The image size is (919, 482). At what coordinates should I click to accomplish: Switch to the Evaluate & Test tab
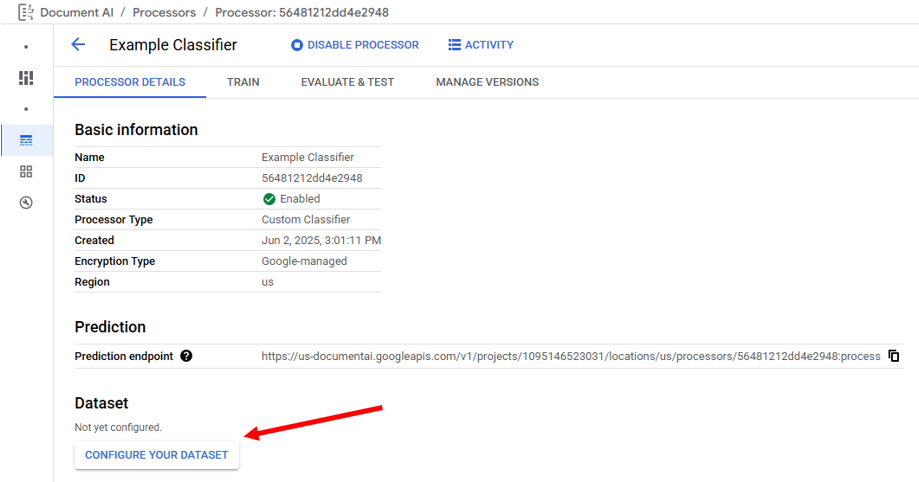click(347, 82)
